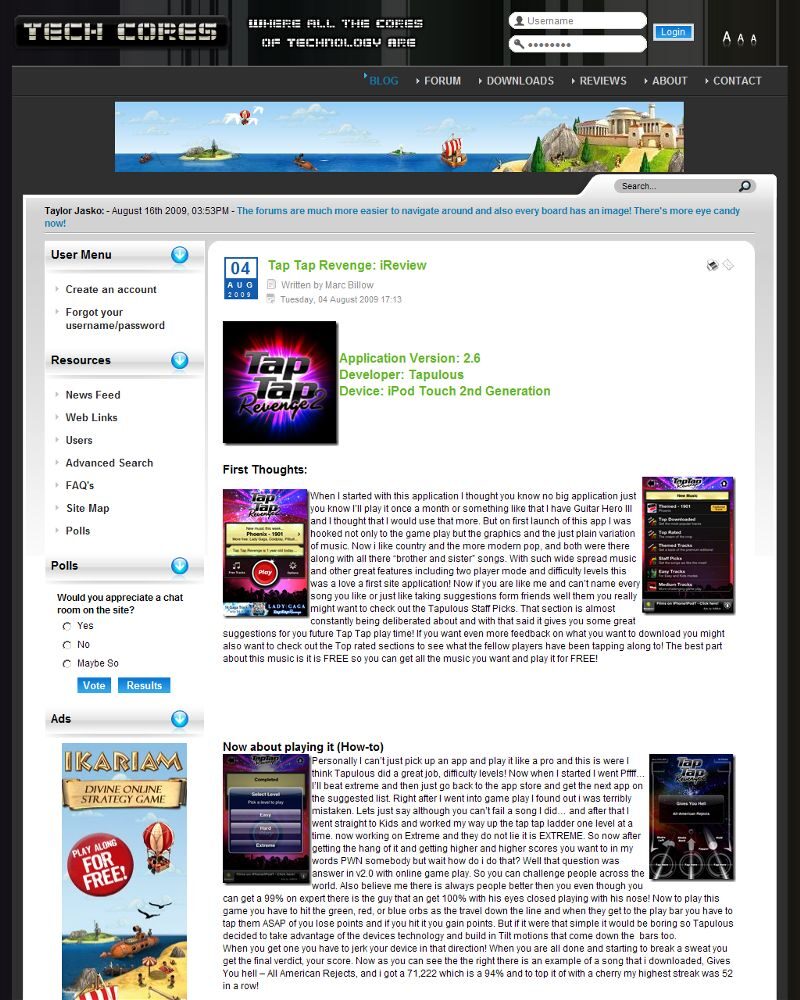
Task: Open Forgot your username/password link
Action: coord(115,319)
